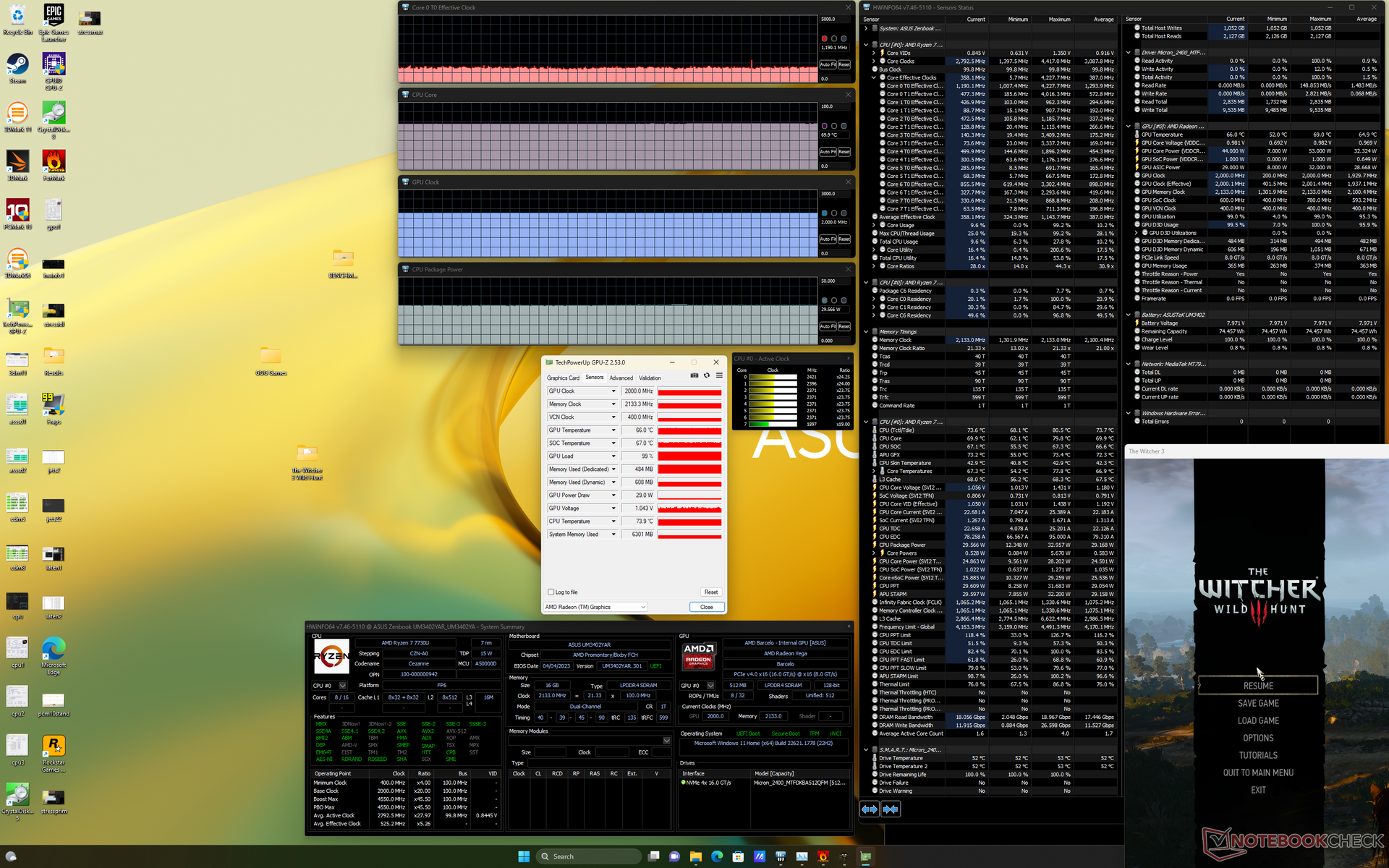Open the GPU-Z taskbar button

(x=865, y=856)
